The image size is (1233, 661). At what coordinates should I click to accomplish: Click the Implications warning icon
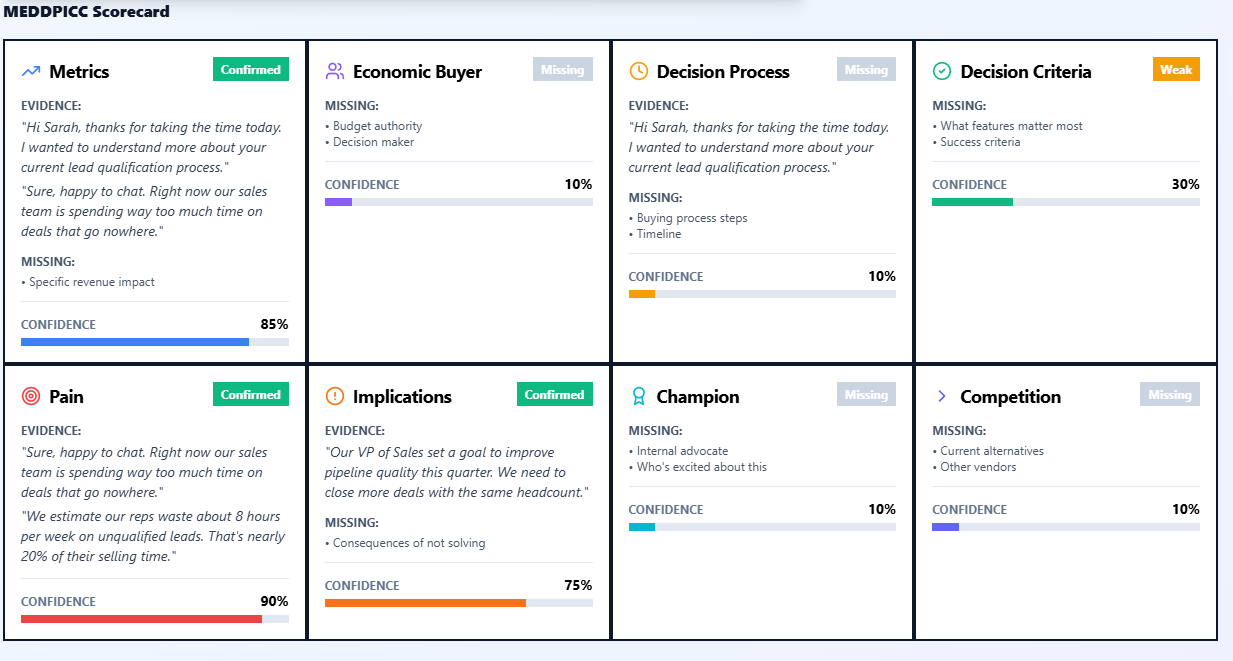pyautogui.click(x=333, y=395)
